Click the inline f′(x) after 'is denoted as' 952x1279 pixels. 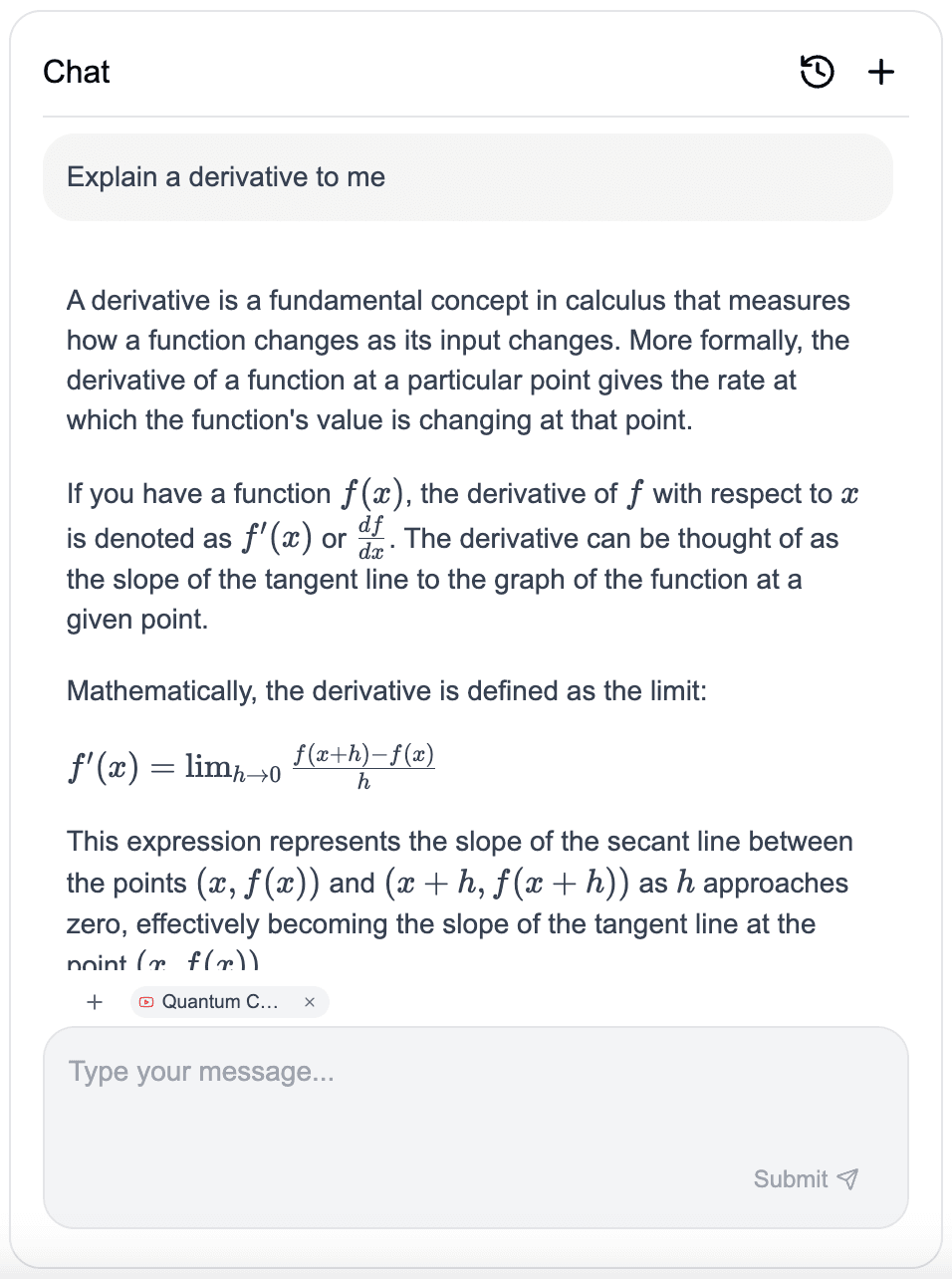[278, 539]
